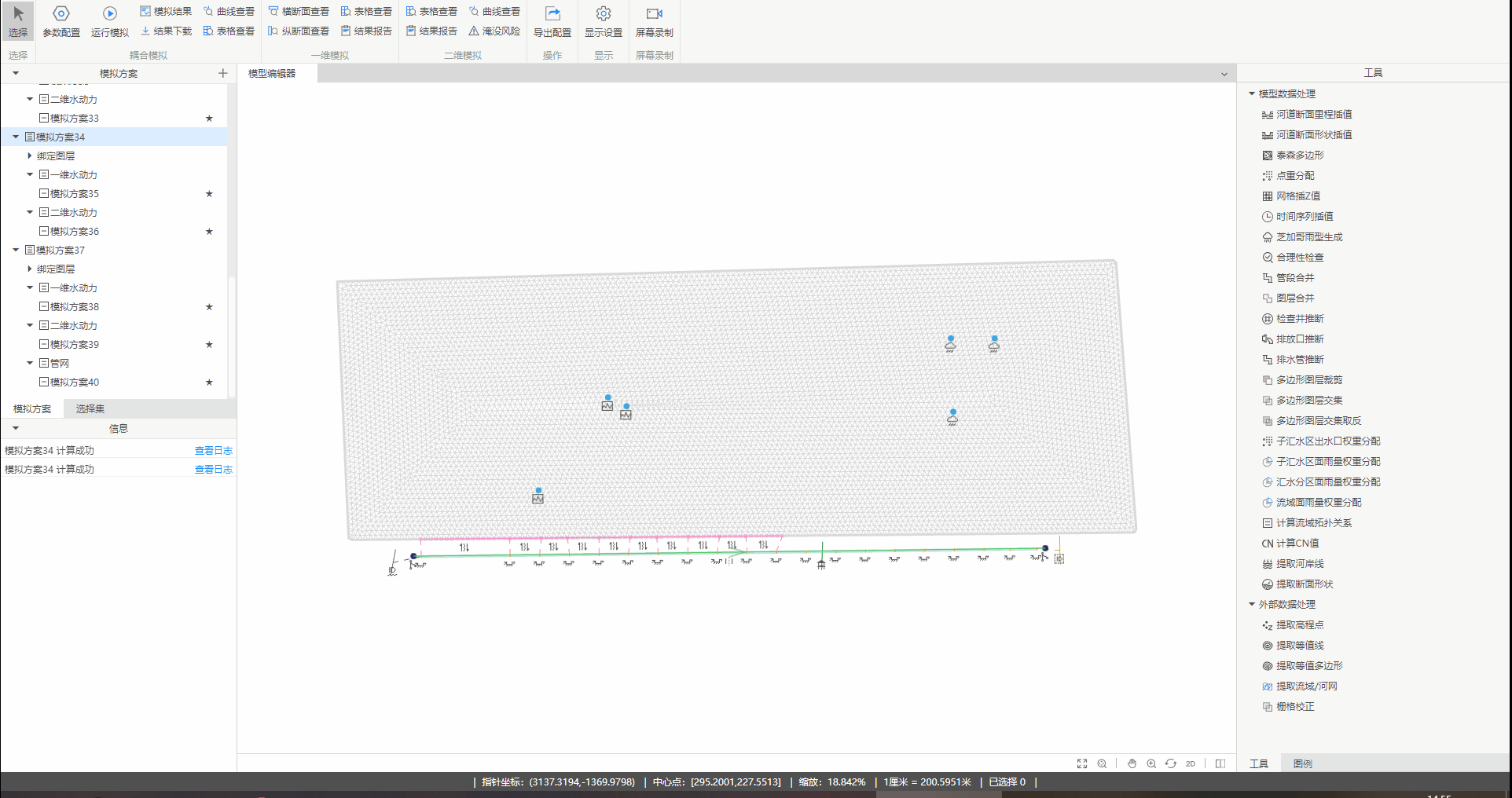Click zoom out magnifier icon
Image resolution: width=1512 pixels, height=798 pixels.
click(1102, 763)
